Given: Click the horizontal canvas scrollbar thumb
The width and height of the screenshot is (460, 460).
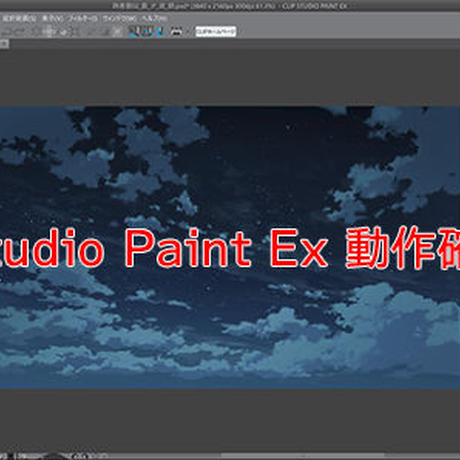Looking at the screenshot, I should point(303,455).
